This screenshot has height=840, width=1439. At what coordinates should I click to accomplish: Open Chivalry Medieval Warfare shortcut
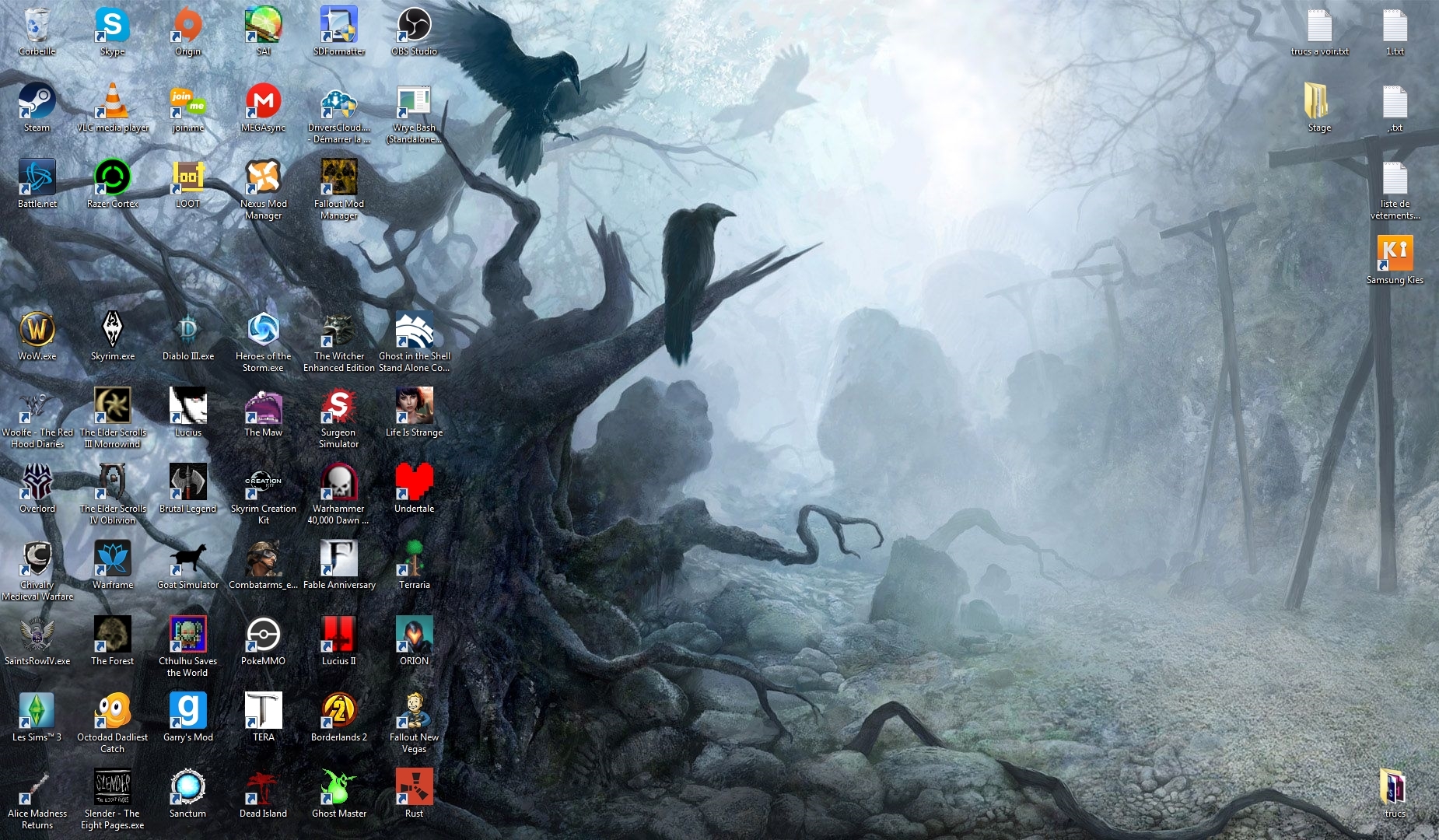coord(37,558)
